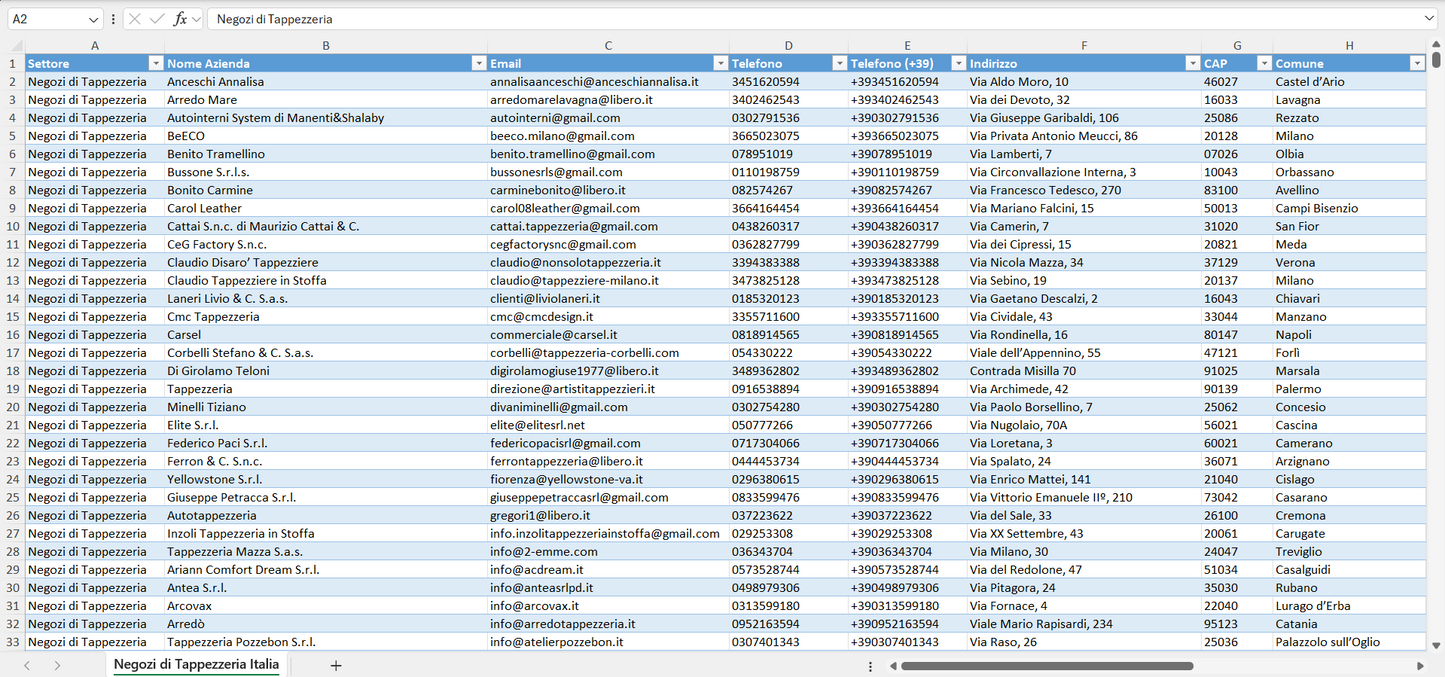Image resolution: width=1445 pixels, height=677 pixels.
Task: Add a new sheet with plus icon
Action: click(336, 665)
